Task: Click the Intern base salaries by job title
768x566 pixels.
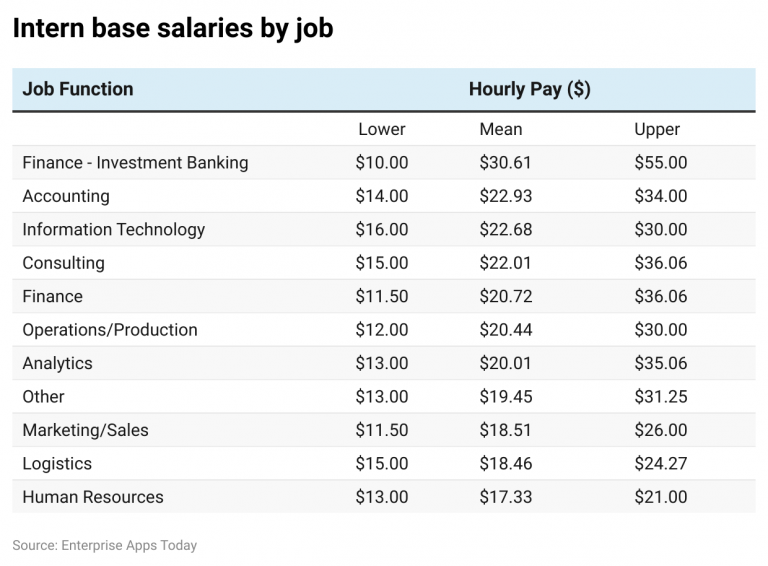Action: coord(172,29)
